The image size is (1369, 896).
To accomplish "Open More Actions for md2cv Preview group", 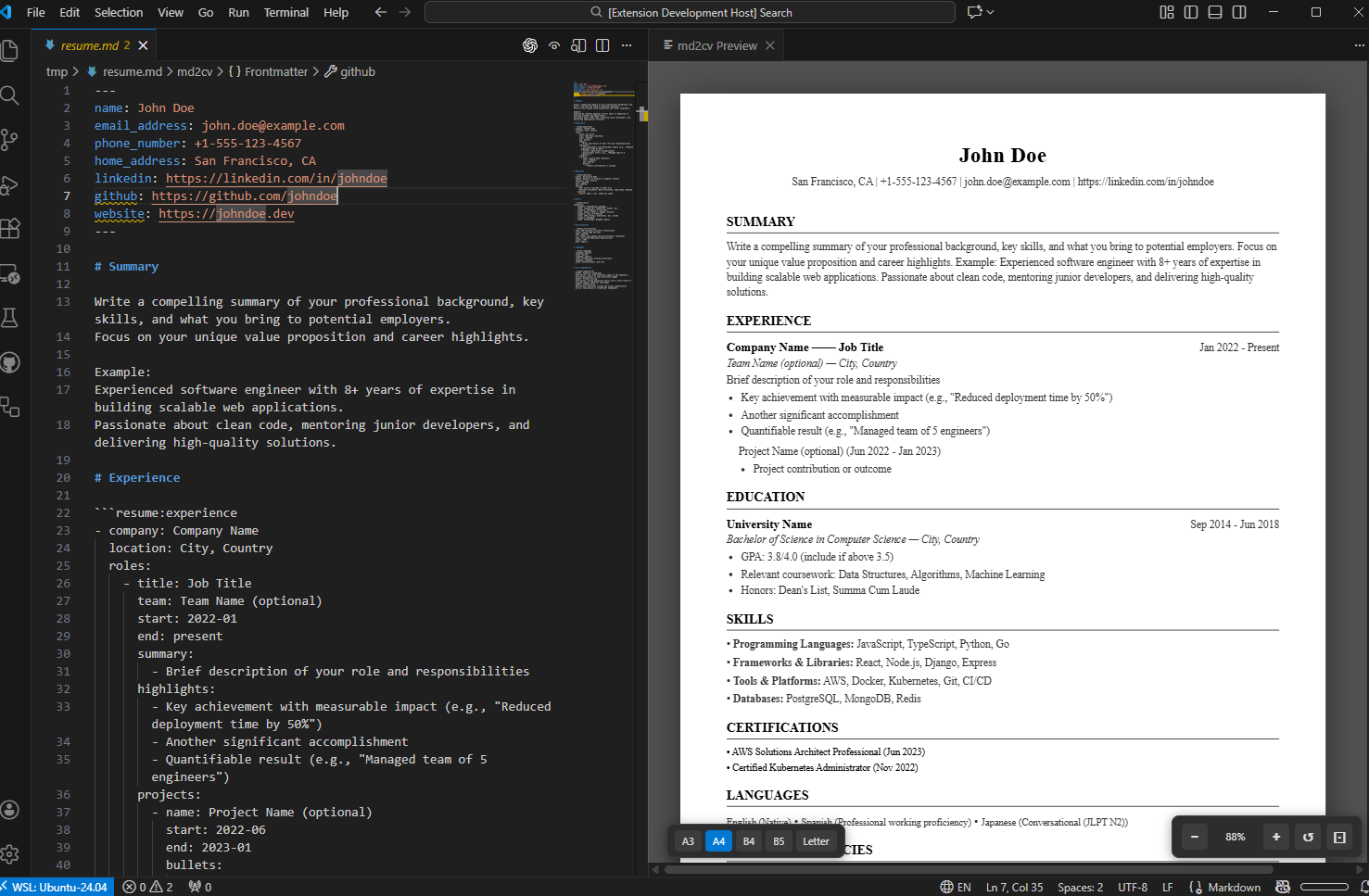I will tap(1359, 45).
